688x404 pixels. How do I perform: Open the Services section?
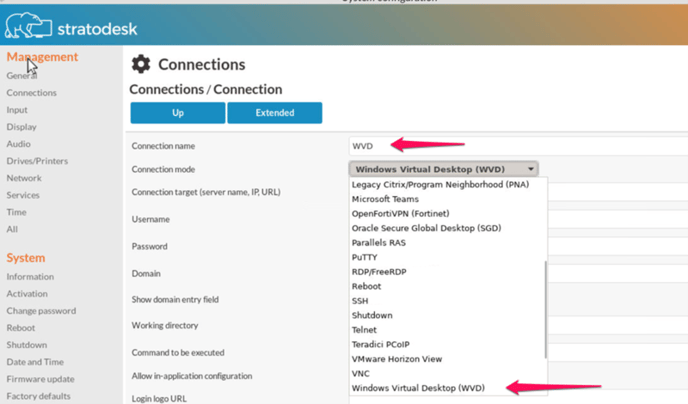click(x=23, y=195)
